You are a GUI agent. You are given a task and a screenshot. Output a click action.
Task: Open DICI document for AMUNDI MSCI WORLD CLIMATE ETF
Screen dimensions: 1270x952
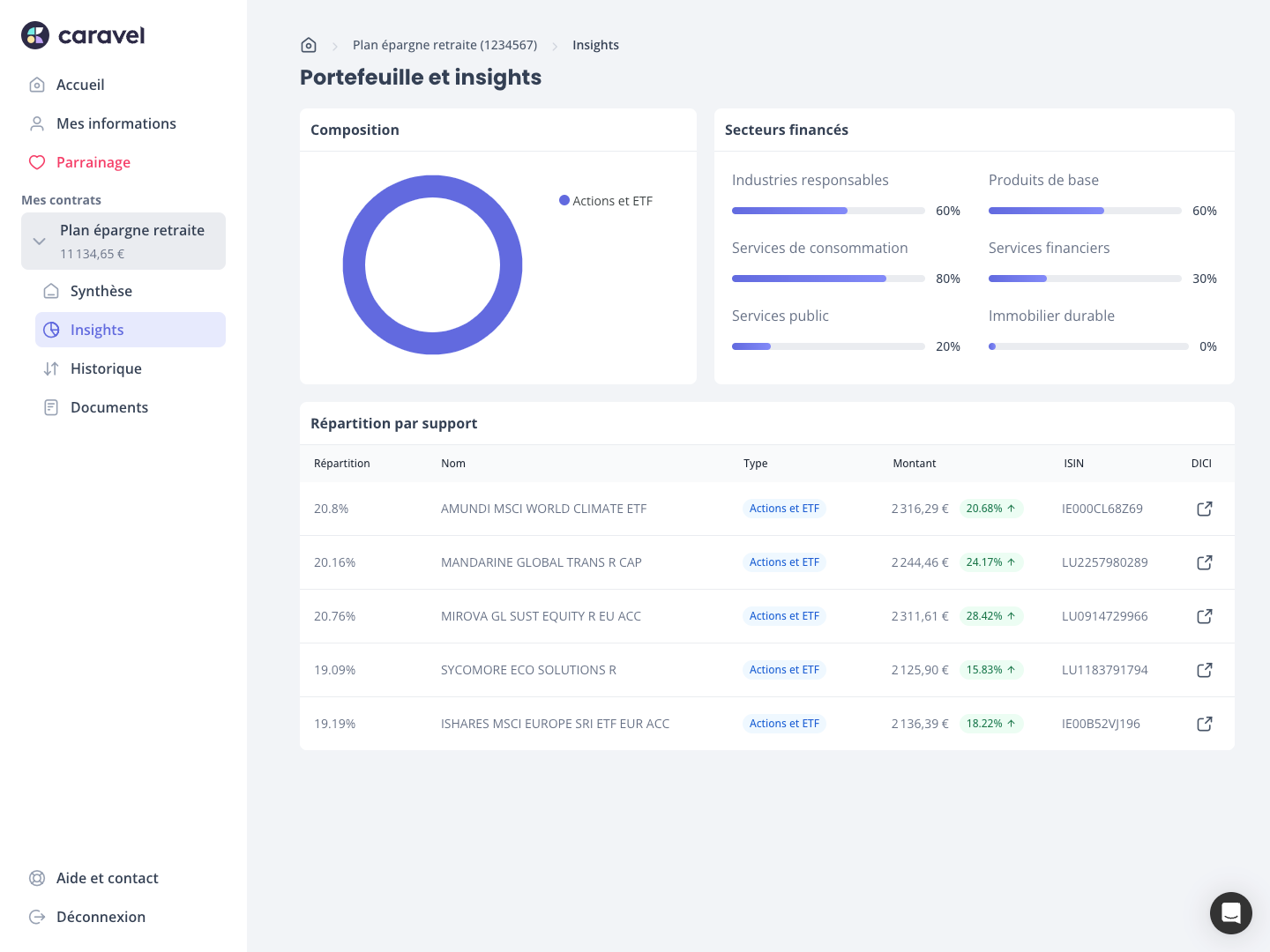(1205, 509)
